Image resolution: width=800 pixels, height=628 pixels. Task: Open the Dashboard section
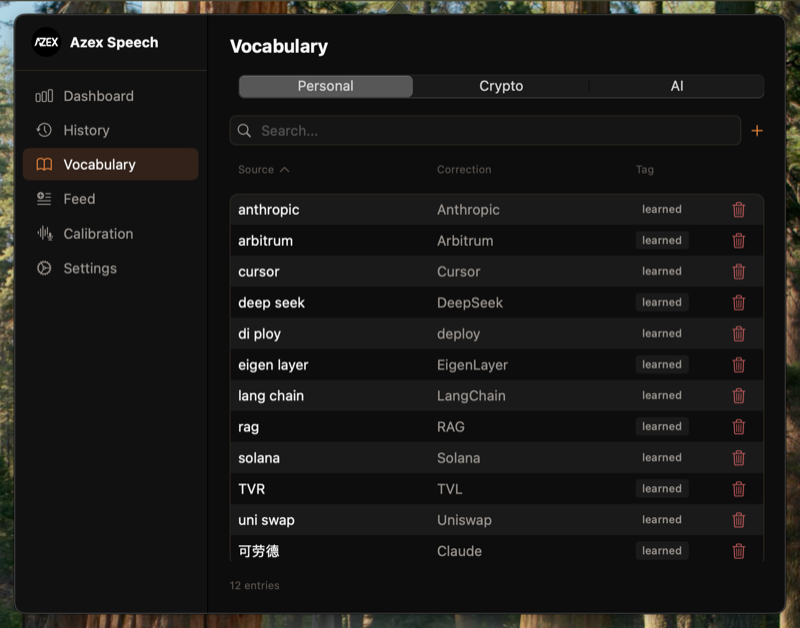(x=110, y=96)
